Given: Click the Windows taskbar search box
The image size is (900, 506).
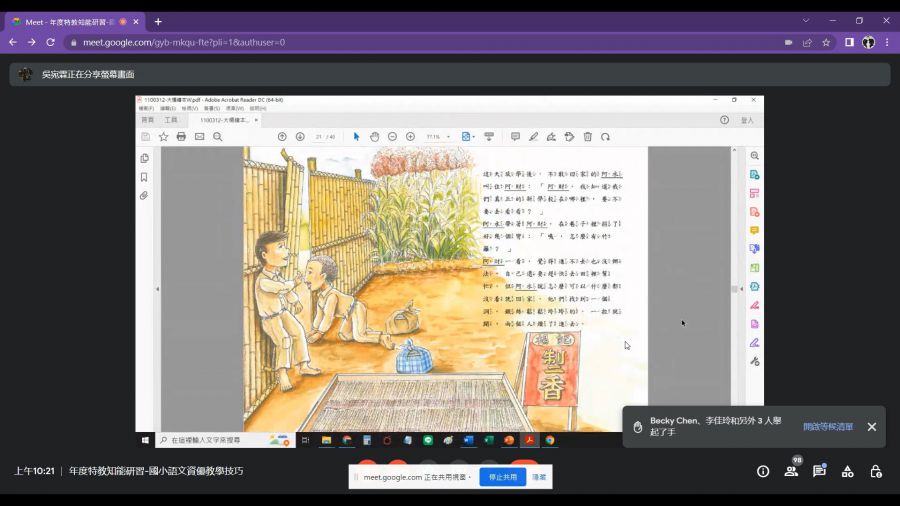Looking at the screenshot, I should [x=225, y=440].
